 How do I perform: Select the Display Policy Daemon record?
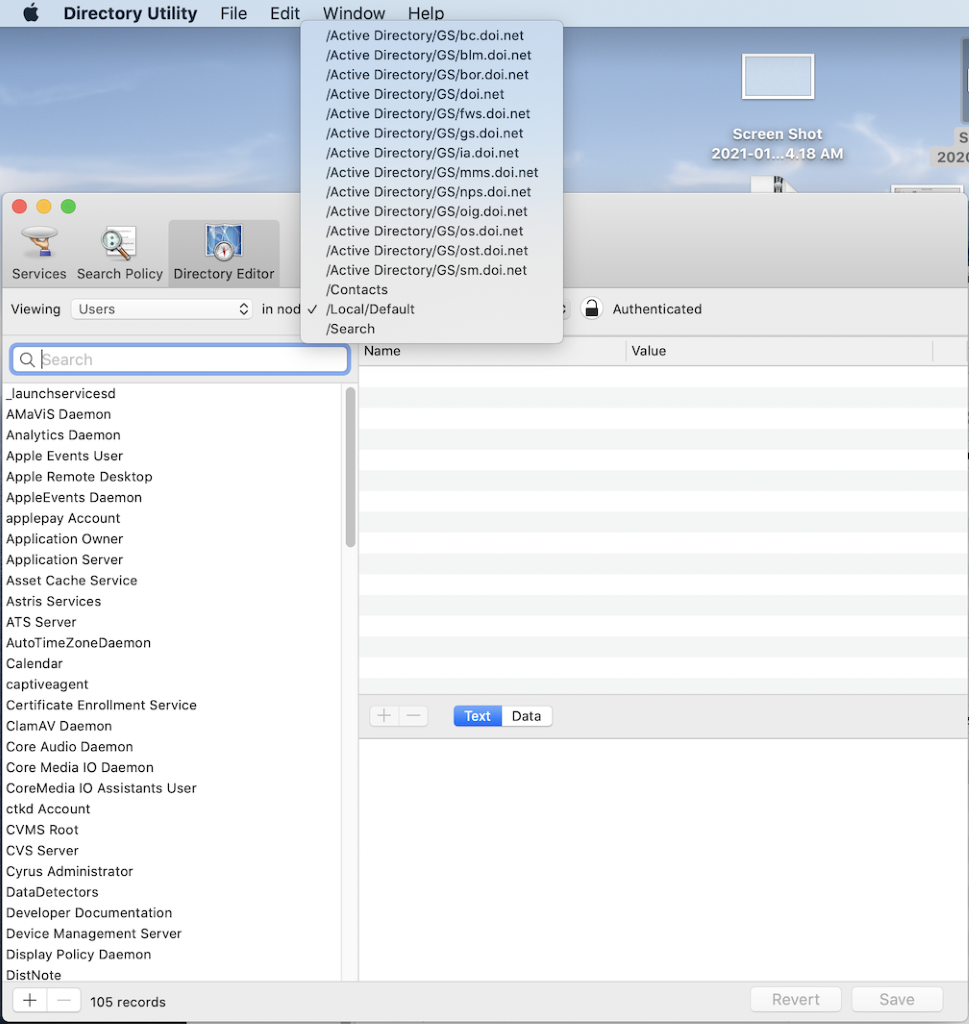click(172, 955)
